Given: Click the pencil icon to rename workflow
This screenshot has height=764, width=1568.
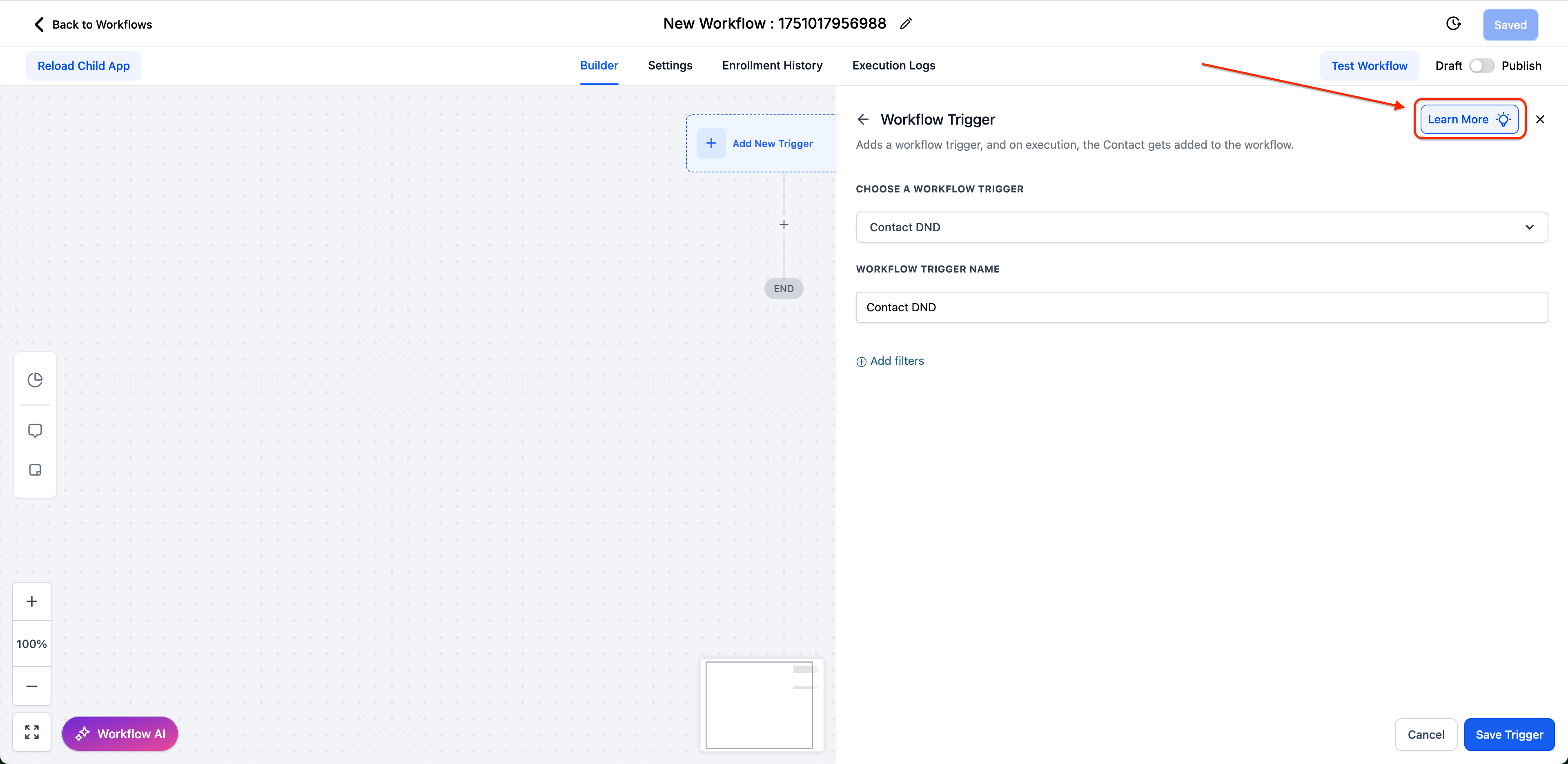Looking at the screenshot, I should (906, 24).
